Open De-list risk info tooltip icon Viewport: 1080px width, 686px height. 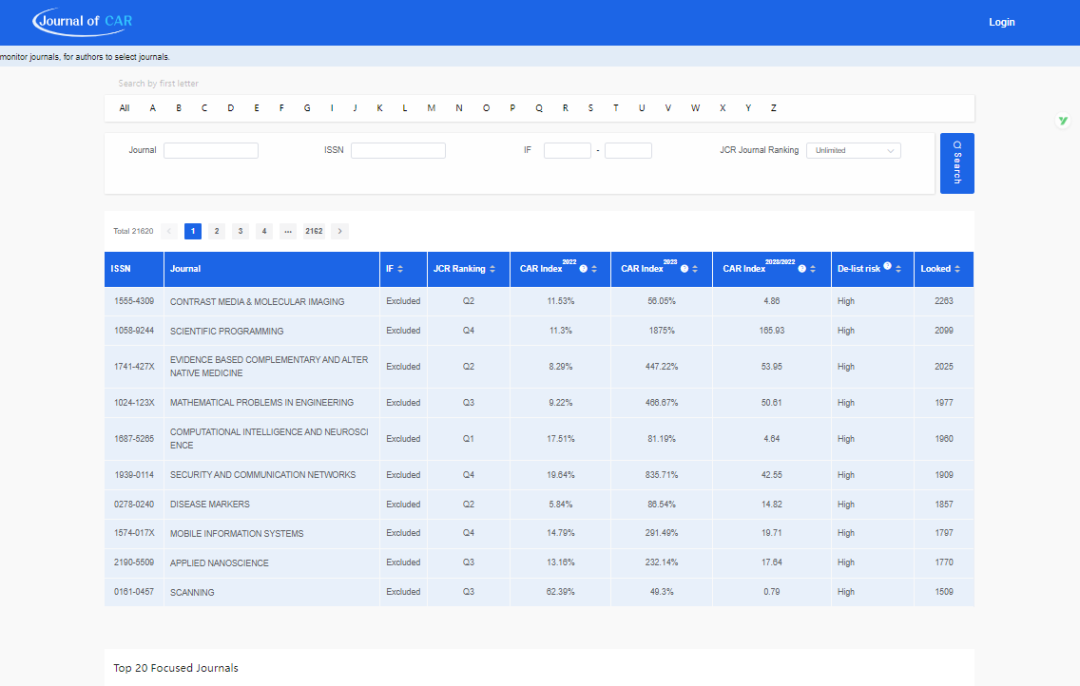888,266
